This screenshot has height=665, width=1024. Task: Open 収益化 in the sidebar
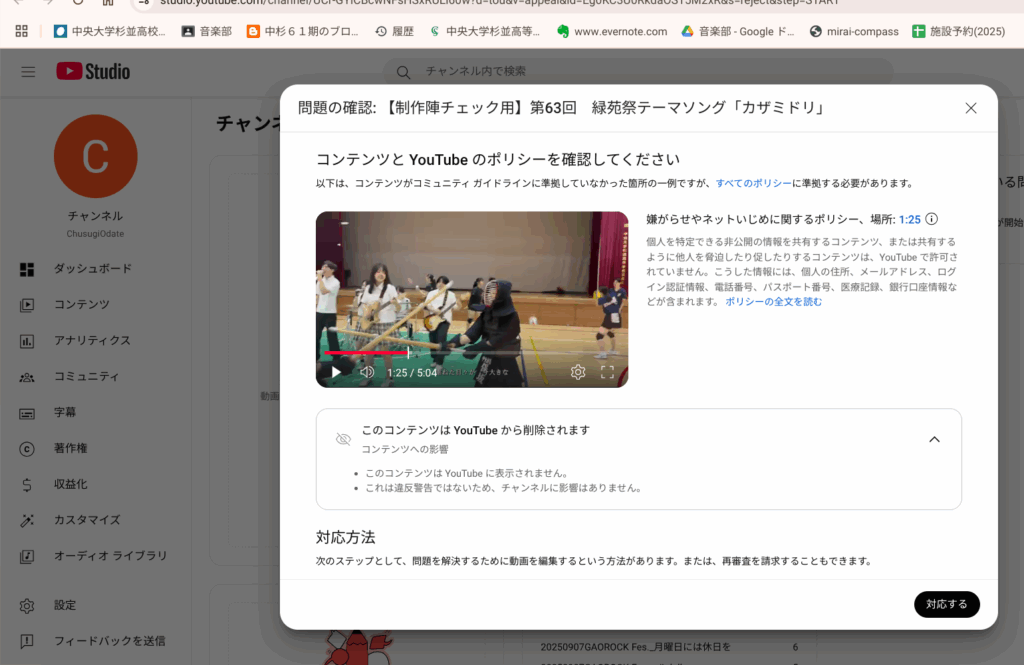tap(70, 484)
